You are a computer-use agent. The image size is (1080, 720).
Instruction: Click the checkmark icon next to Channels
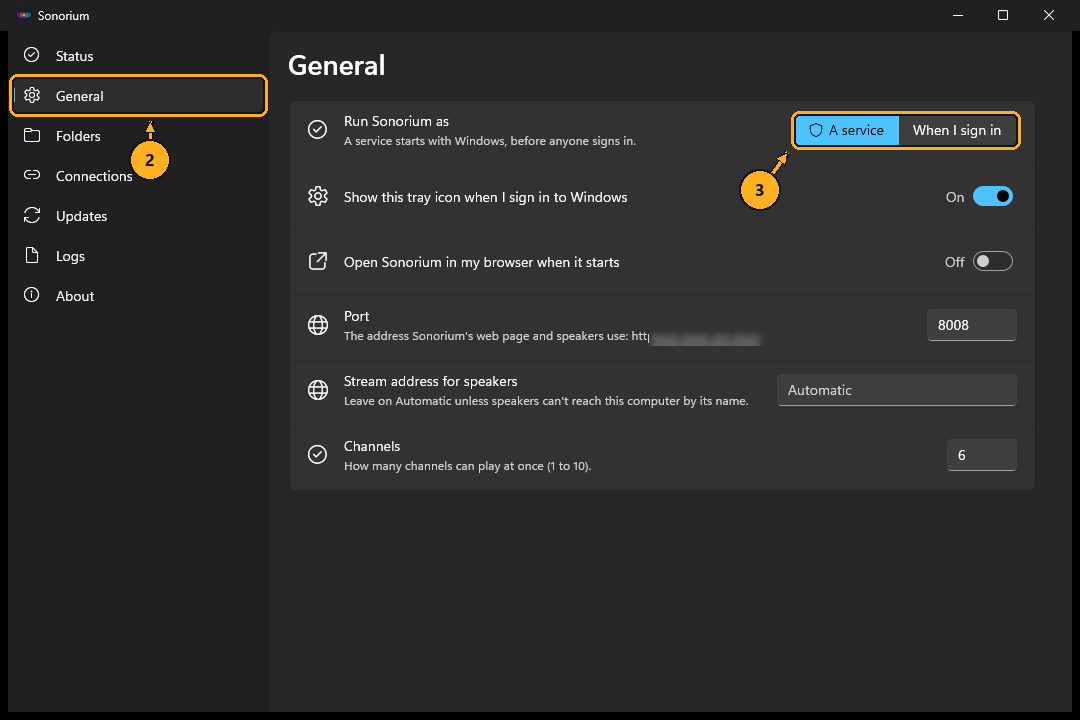tap(318, 455)
